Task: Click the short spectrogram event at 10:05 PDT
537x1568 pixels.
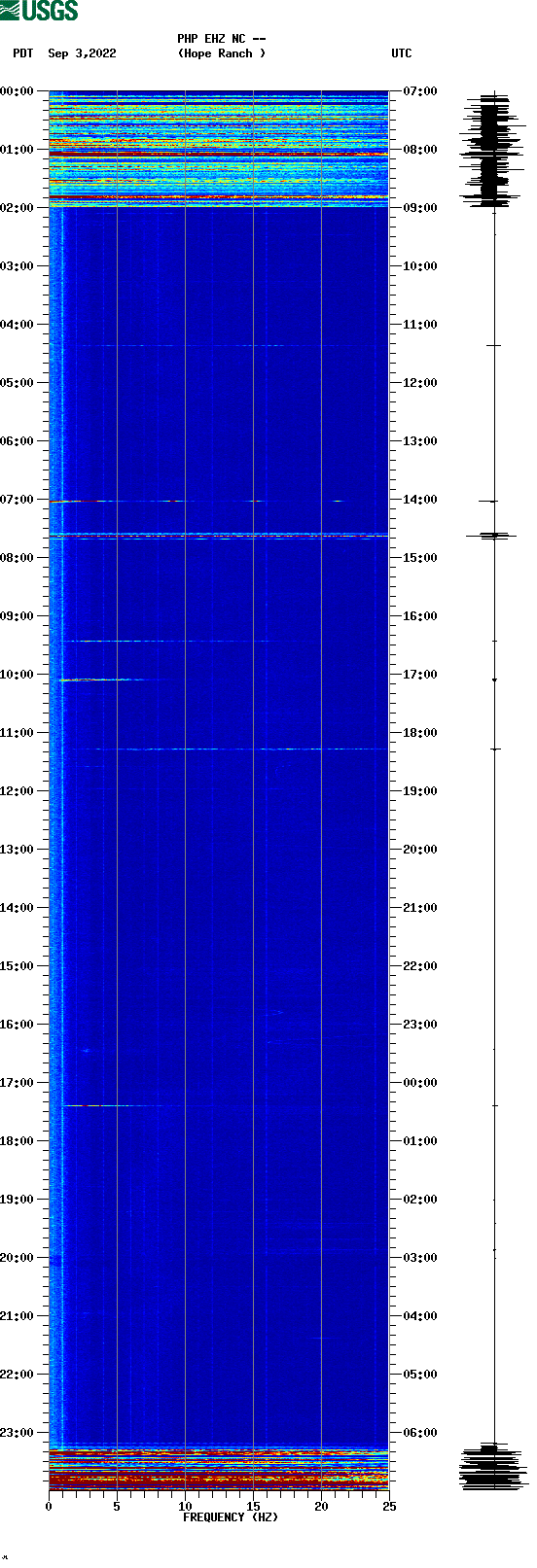Action: [x=102, y=679]
